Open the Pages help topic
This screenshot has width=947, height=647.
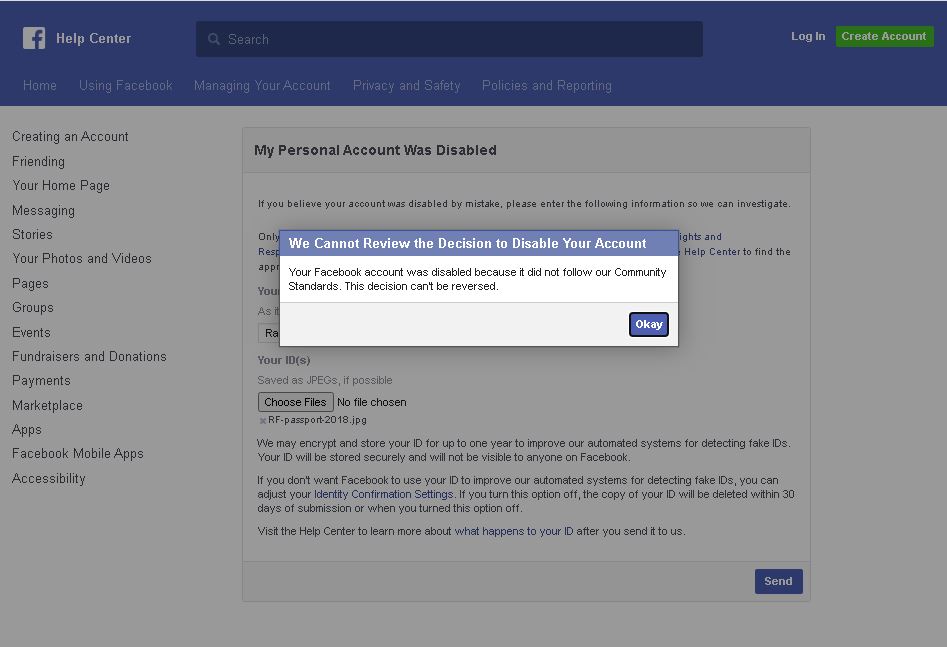(x=30, y=283)
